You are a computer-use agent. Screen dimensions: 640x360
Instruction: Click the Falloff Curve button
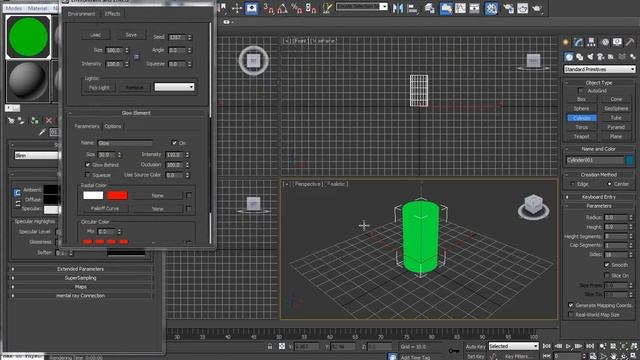point(105,209)
